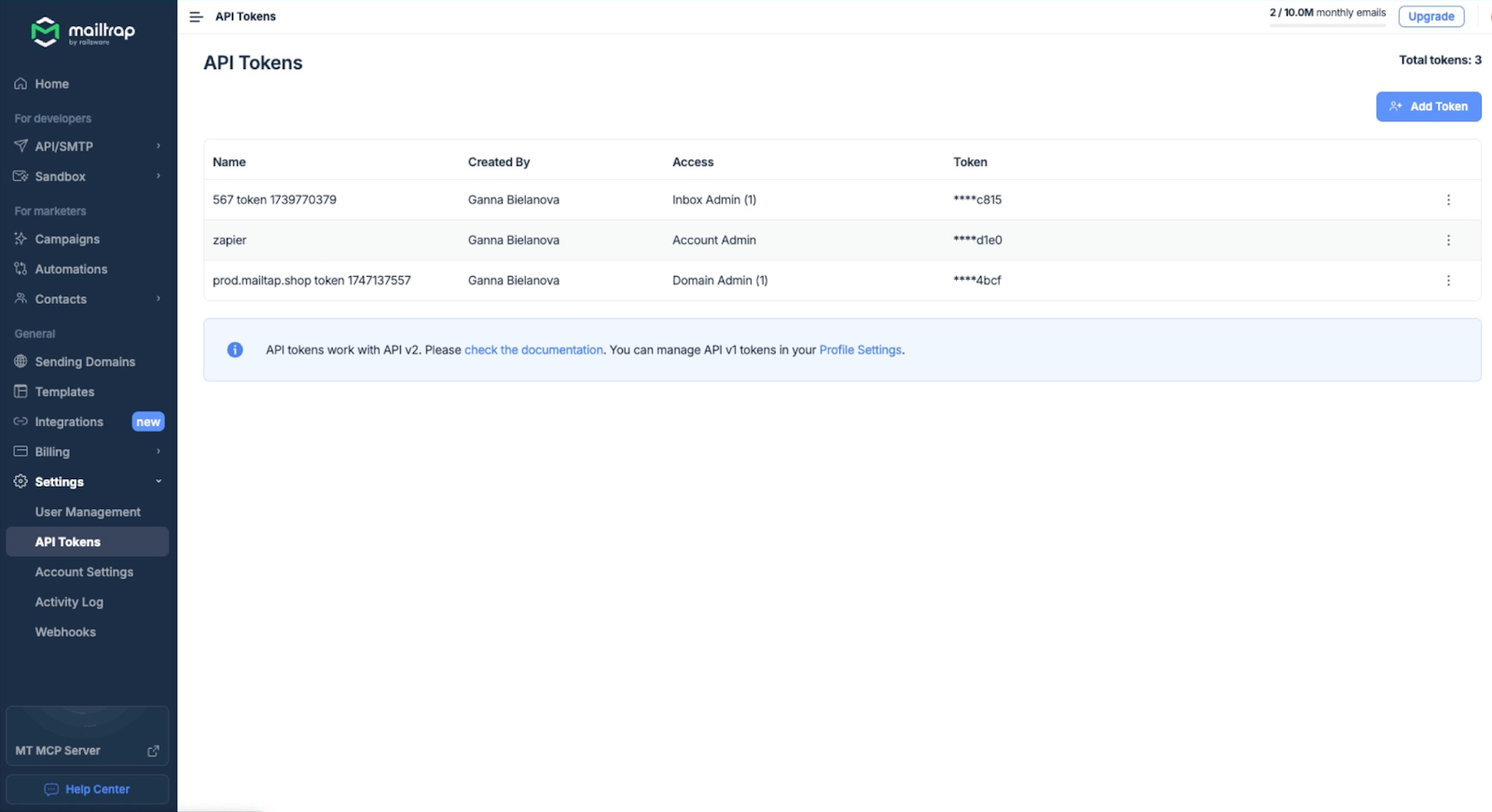Expand the Contacts submenu chevron

159,299
